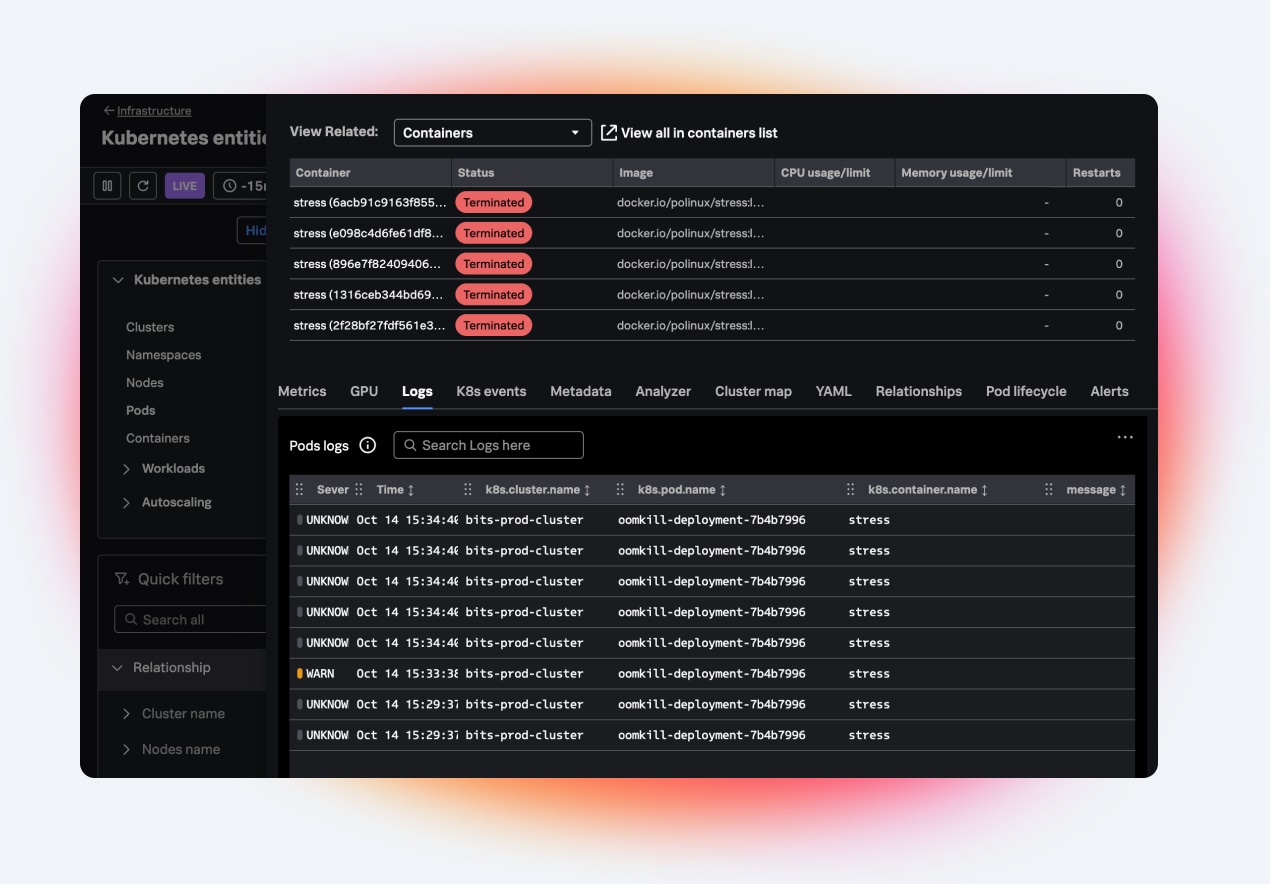Open the Pod lifecycle tab

coord(1026,392)
